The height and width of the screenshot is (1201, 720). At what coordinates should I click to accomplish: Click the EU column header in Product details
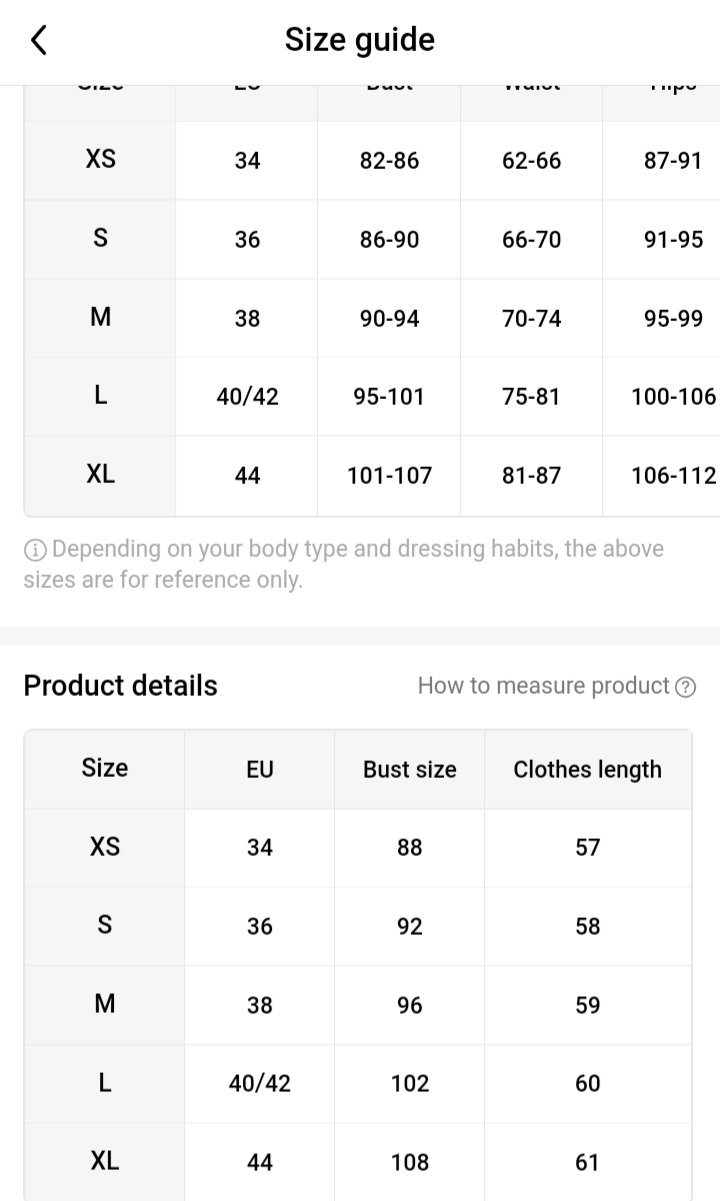click(x=259, y=769)
